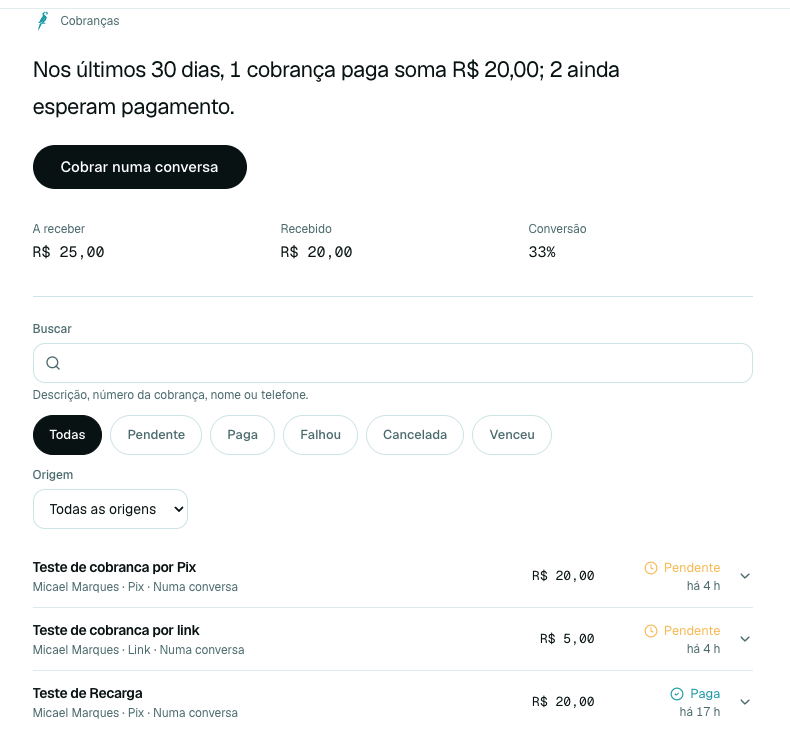This screenshot has height=745, width=790.
Task: Click 'Micael Marques · Link · Numa conversa' text
Action: (139, 650)
